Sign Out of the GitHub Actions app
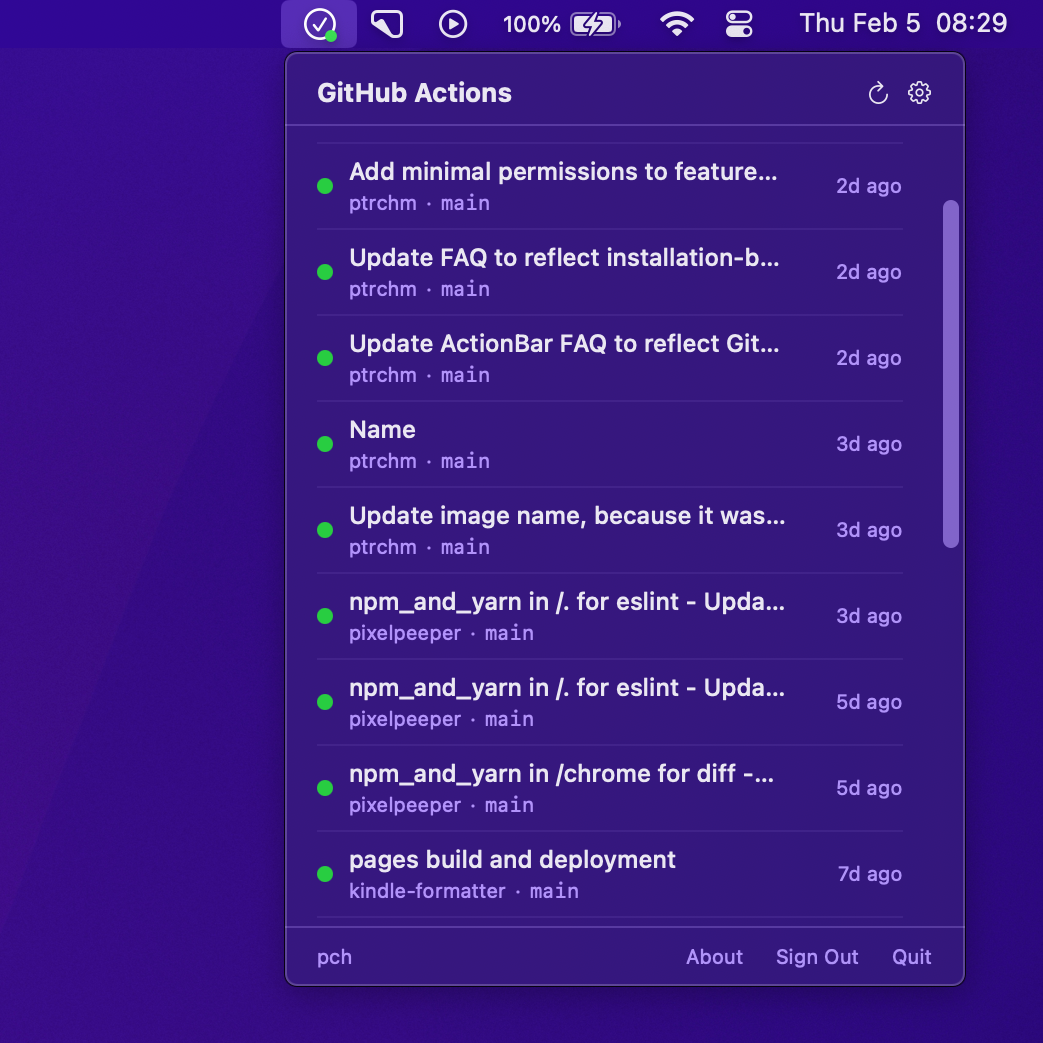1043x1043 pixels. [x=817, y=957]
